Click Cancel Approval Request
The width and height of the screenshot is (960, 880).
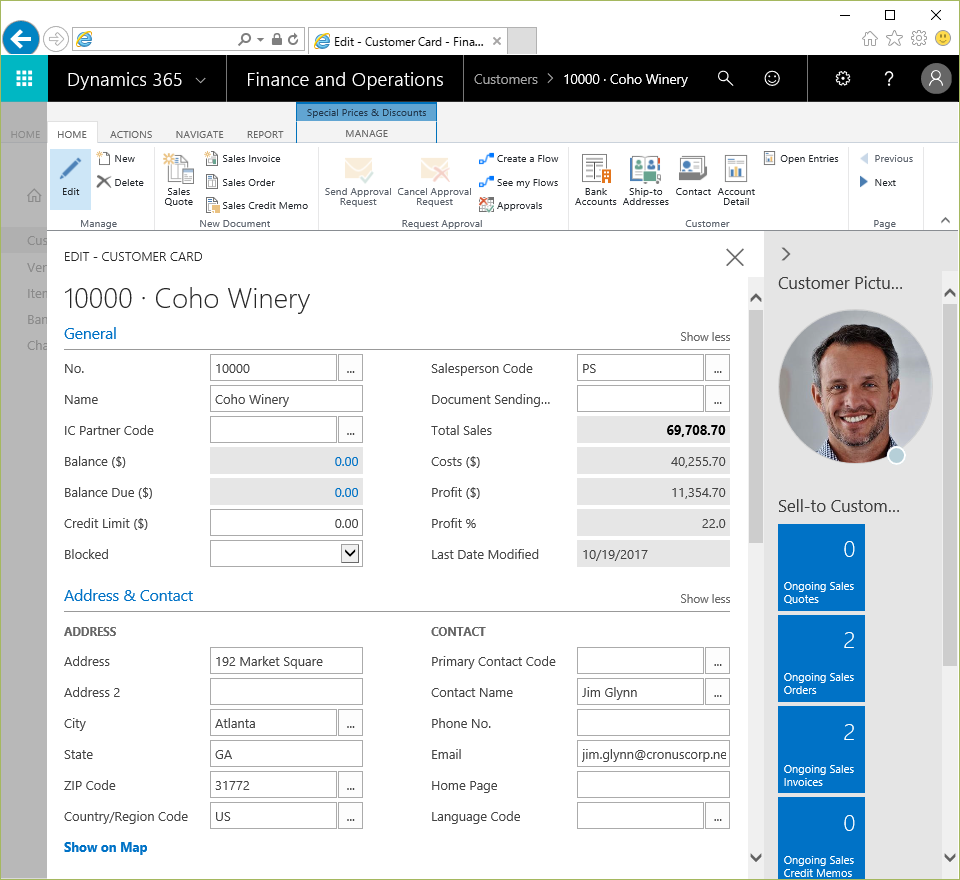(x=434, y=181)
